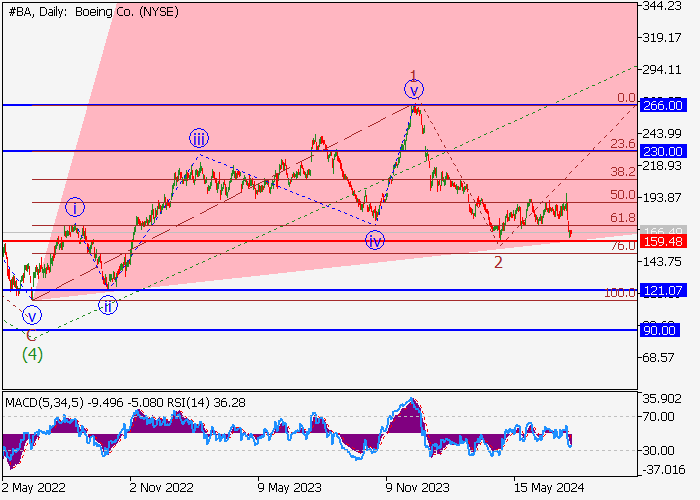Click the 193.87 price axis value

[662, 197]
